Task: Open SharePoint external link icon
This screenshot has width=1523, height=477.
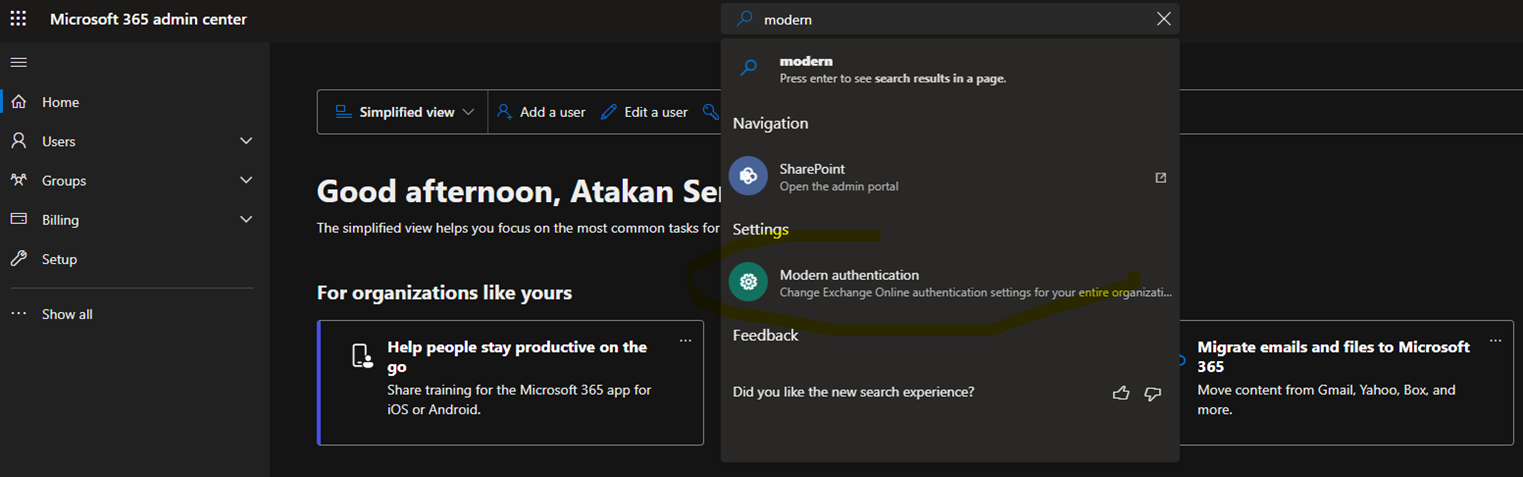Action: click(1160, 178)
